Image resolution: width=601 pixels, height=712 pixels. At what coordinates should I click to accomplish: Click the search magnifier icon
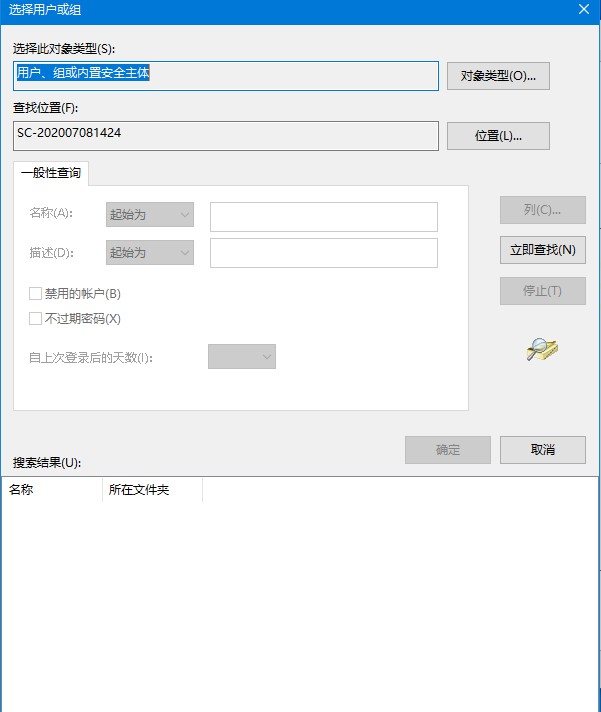click(x=542, y=349)
